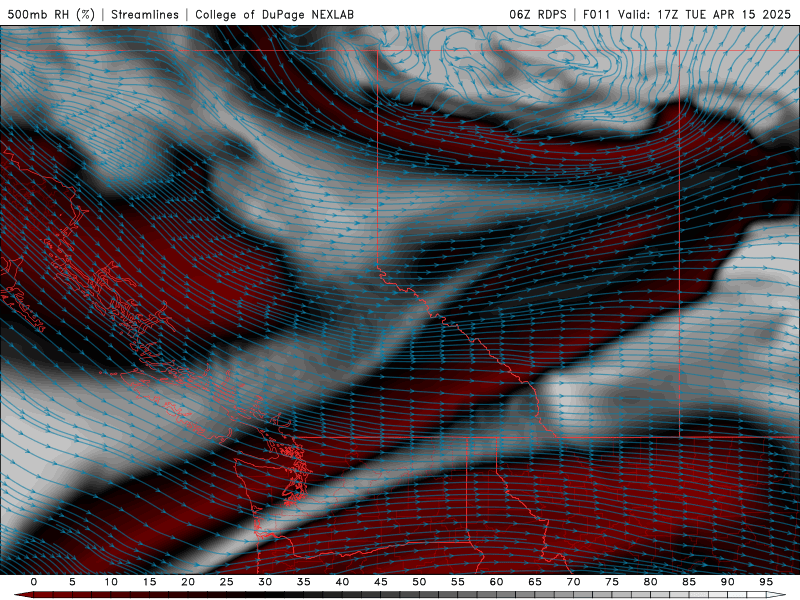Click the colorbar value label "95"
The width and height of the screenshot is (800, 600).
(766, 582)
